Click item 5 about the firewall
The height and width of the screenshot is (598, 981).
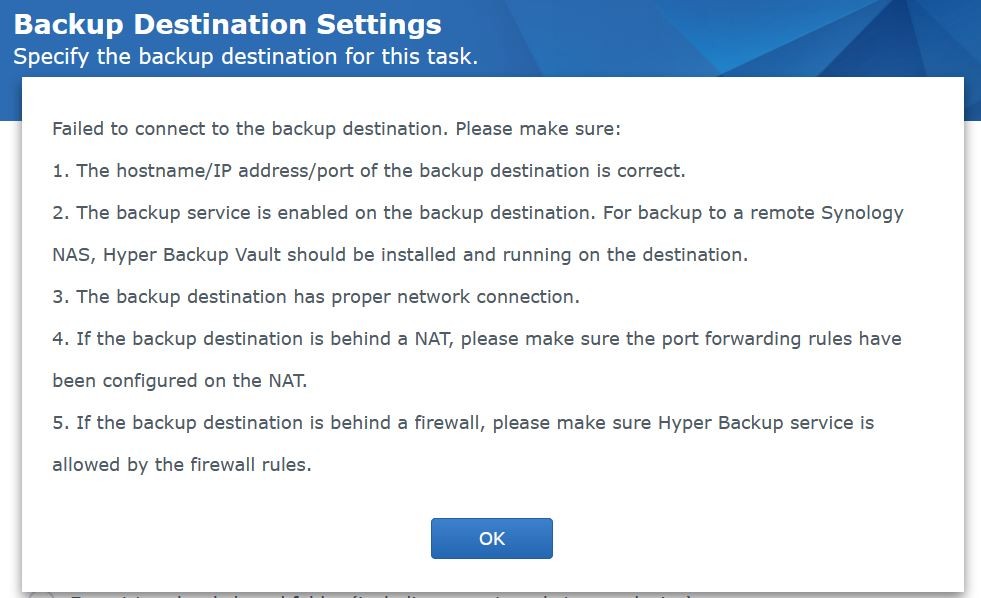(x=462, y=423)
